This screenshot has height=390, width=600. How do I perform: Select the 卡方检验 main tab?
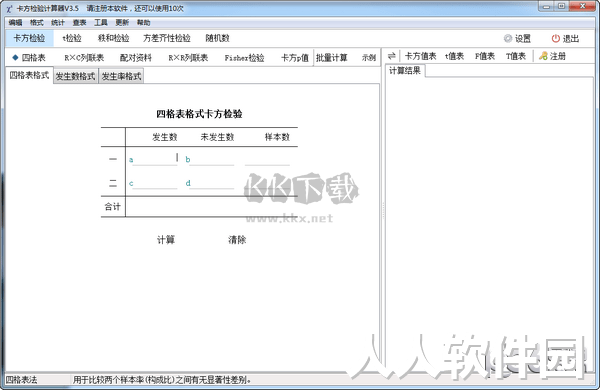(x=29, y=38)
